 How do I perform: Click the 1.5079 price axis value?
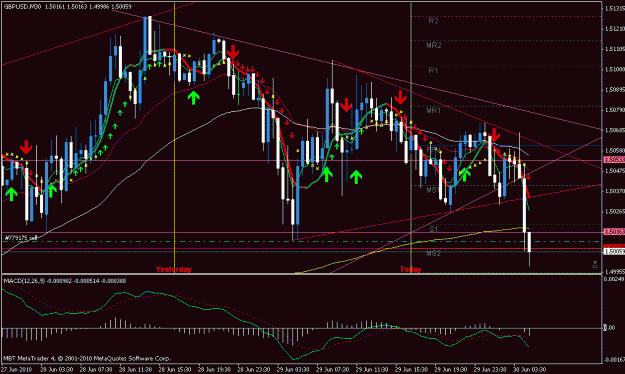coord(615,110)
